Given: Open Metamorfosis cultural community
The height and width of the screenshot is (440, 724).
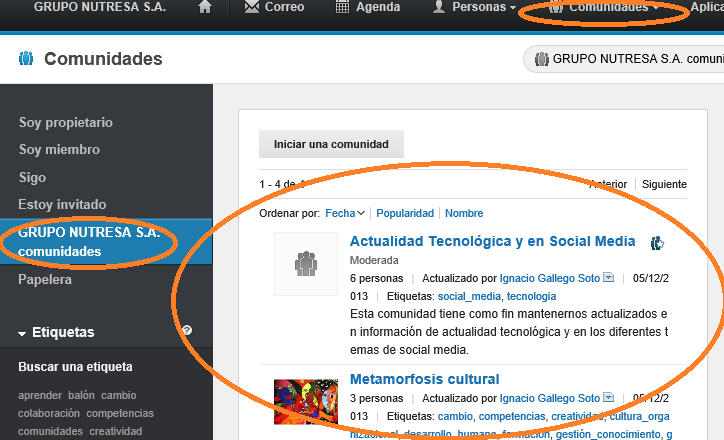Looking at the screenshot, I should click(x=424, y=380).
